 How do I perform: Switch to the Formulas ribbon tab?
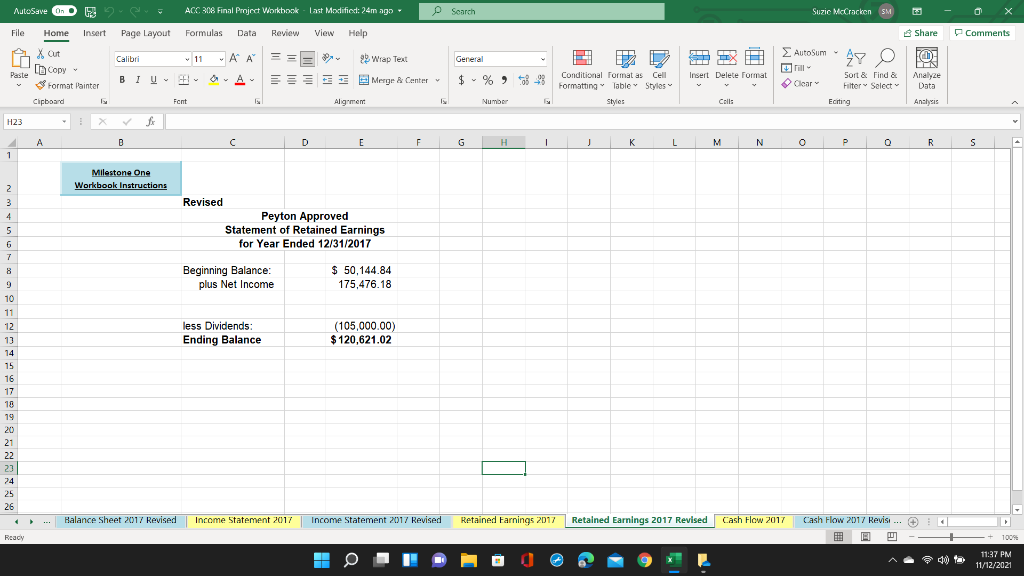tap(203, 32)
